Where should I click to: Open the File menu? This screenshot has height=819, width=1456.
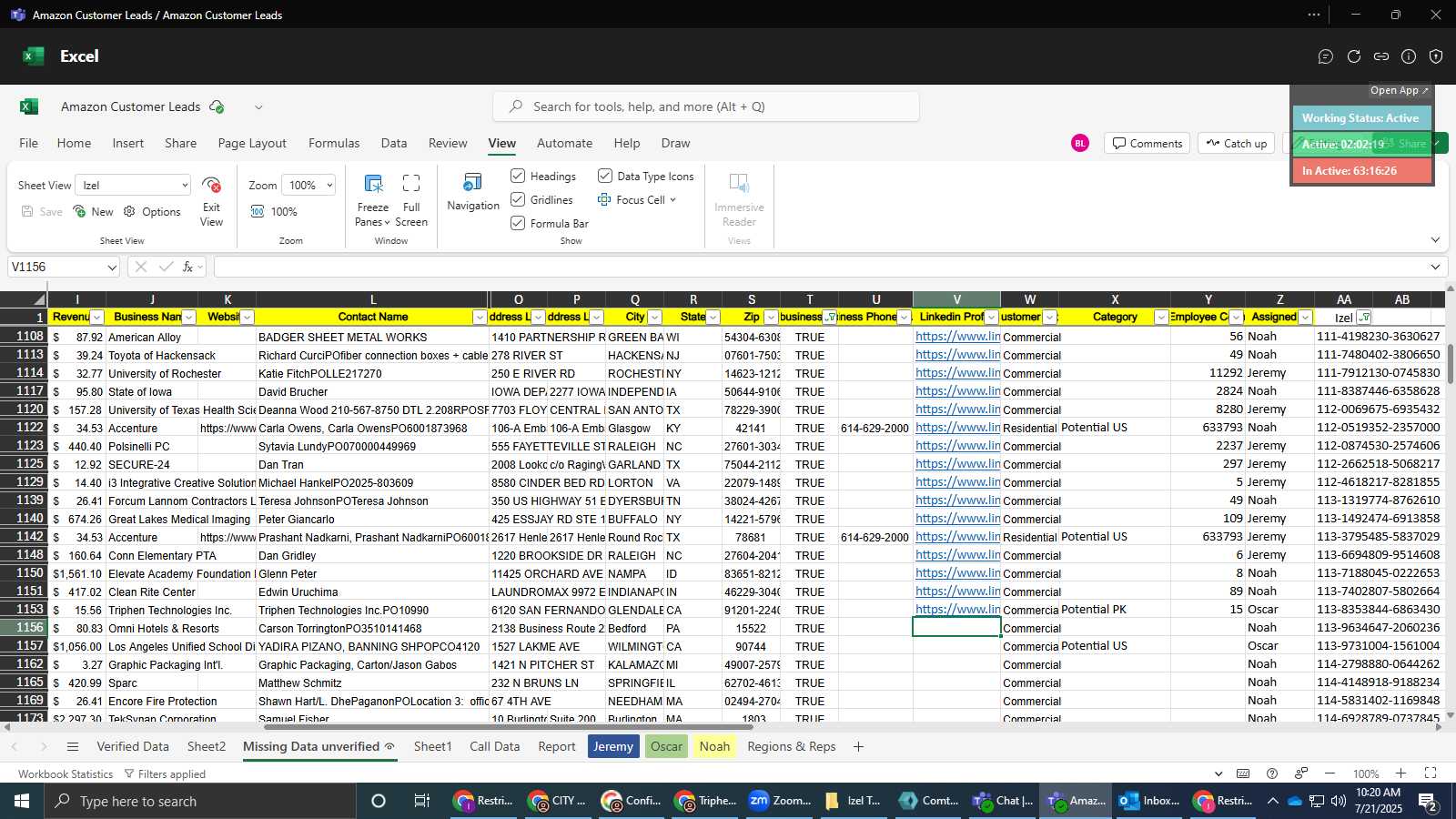click(x=29, y=143)
